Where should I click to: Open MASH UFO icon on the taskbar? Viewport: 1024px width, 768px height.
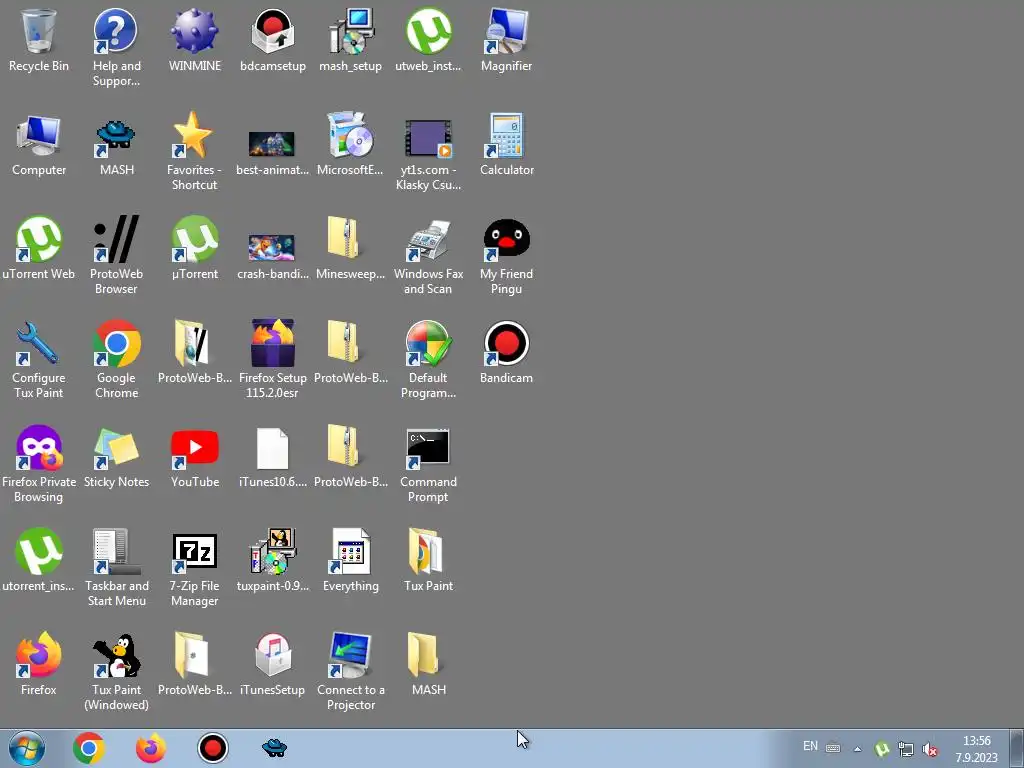click(x=274, y=748)
